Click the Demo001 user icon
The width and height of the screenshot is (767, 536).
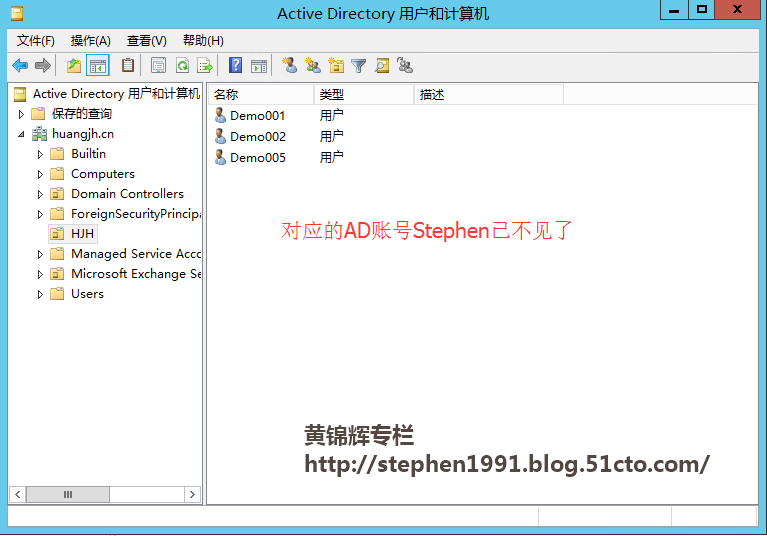click(221, 115)
